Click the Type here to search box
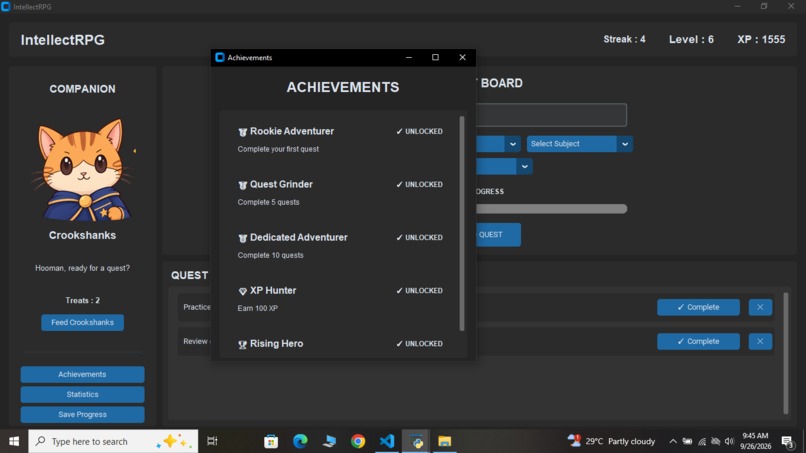Image resolution: width=806 pixels, height=453 pixels. coord(113,441)
